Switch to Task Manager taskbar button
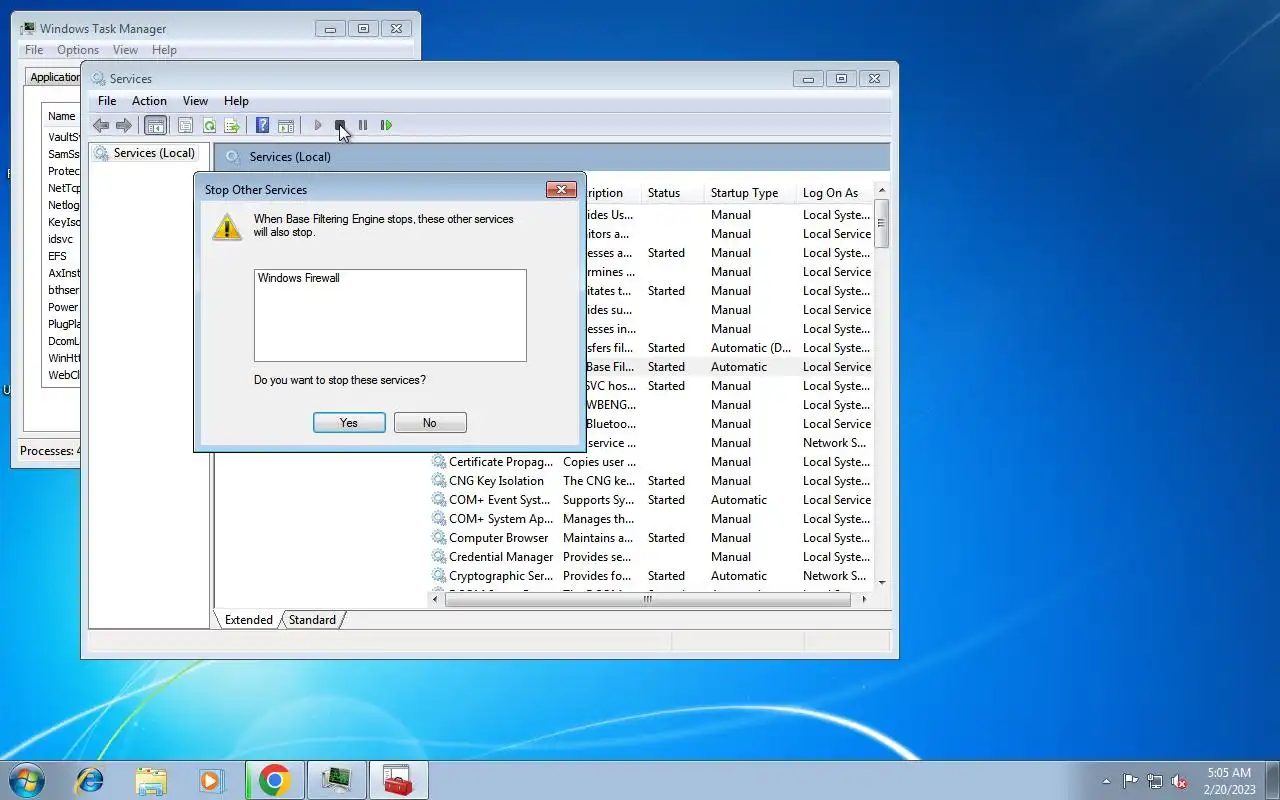 click(336, 780)
